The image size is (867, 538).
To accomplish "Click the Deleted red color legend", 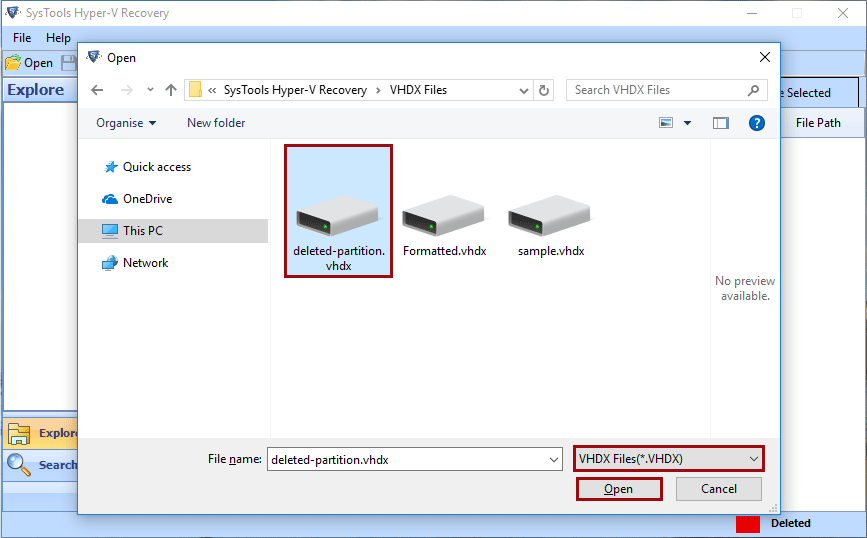I will coord(748,523).
